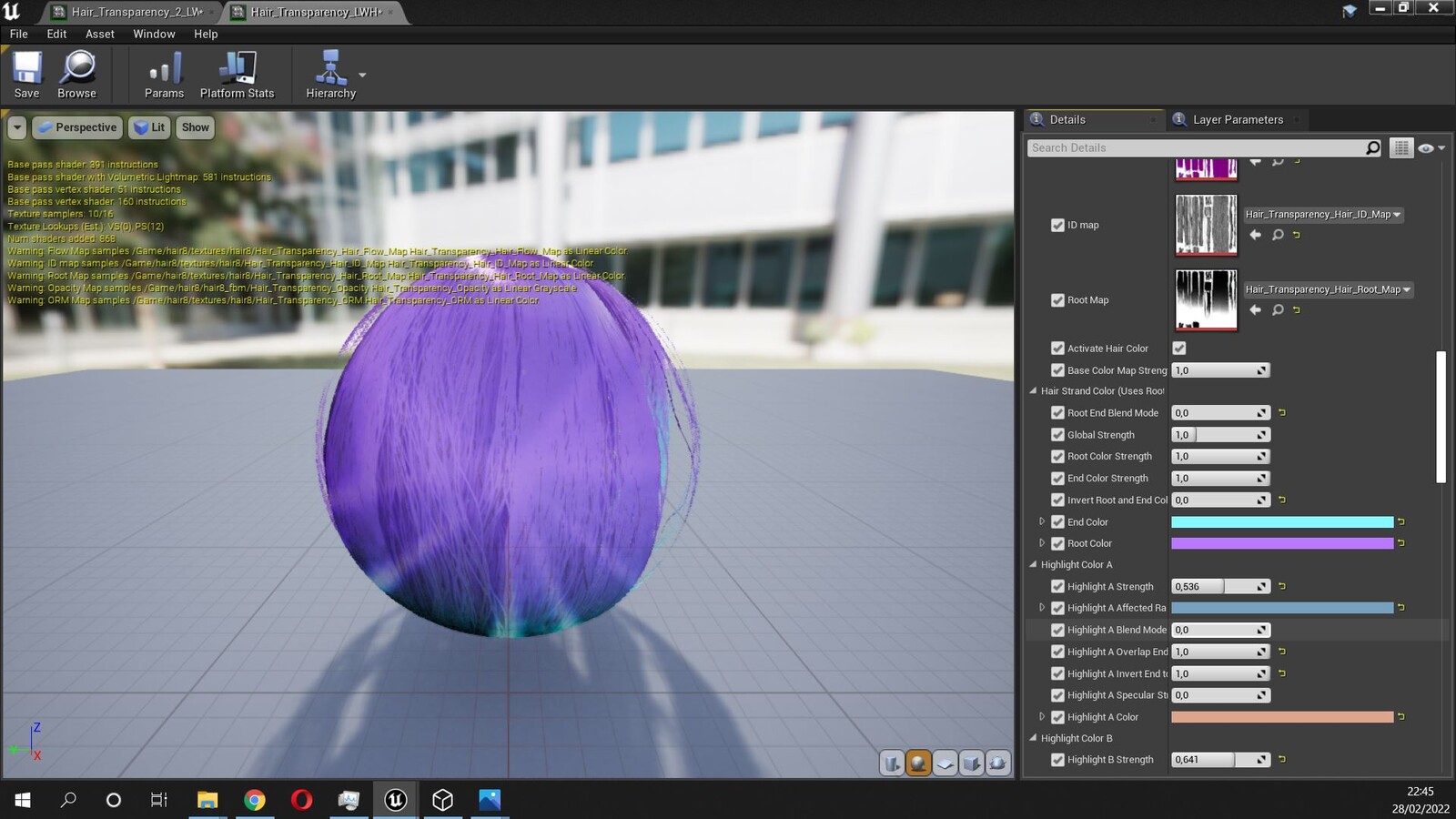The image size is (1456, 819).
Task: Open the viewport Show menu
Action: [x=195, y=127]
